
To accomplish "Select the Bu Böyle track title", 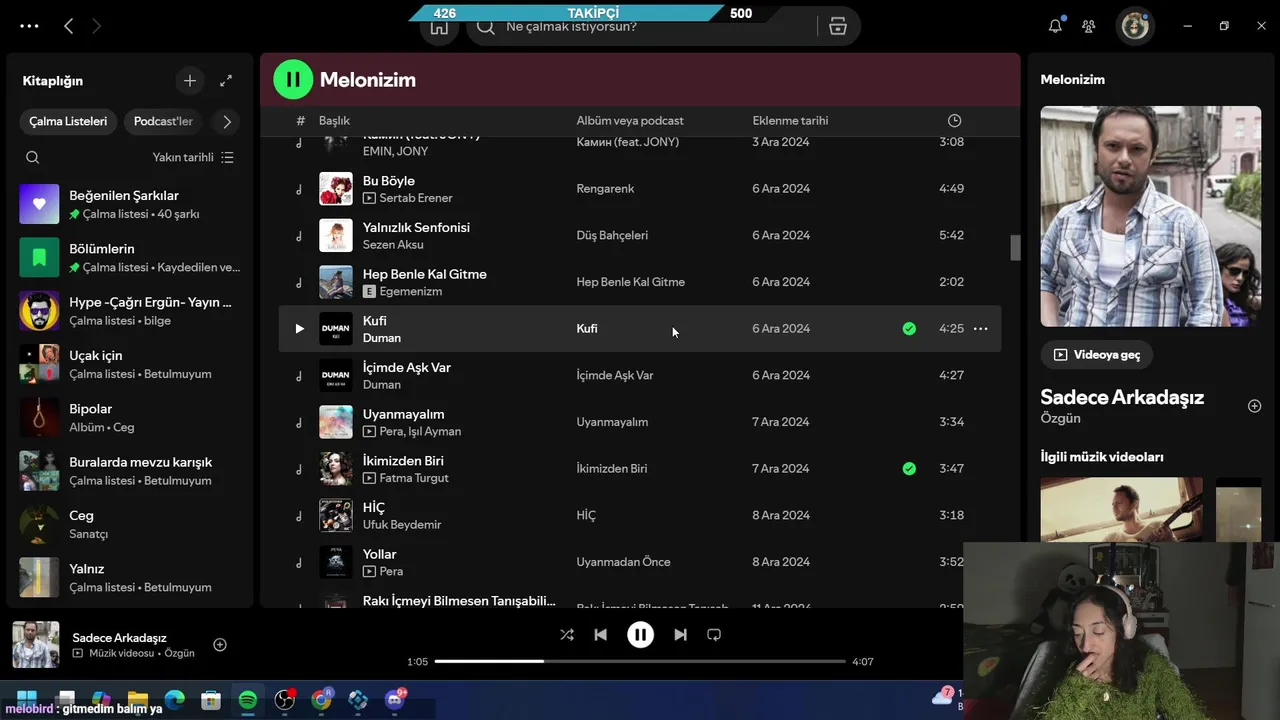I will pyautogui.click(x=389, y=181).
